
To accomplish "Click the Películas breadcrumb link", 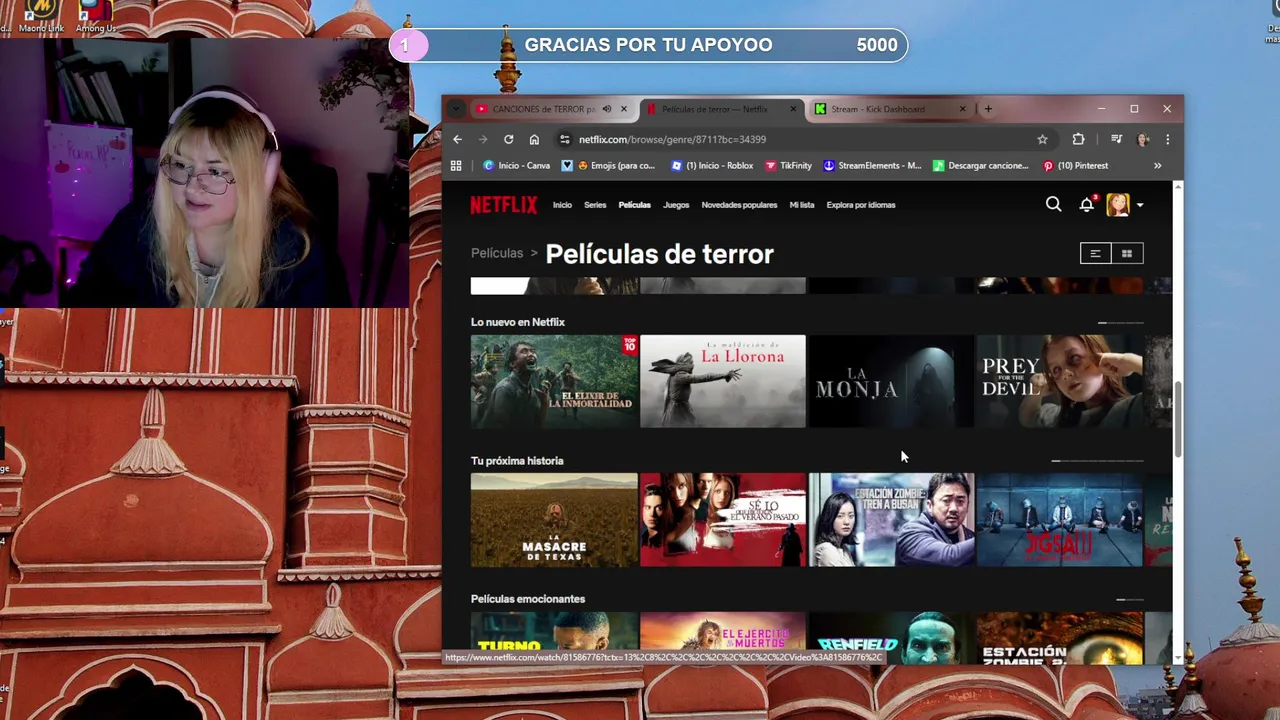I will coord(497,253).
